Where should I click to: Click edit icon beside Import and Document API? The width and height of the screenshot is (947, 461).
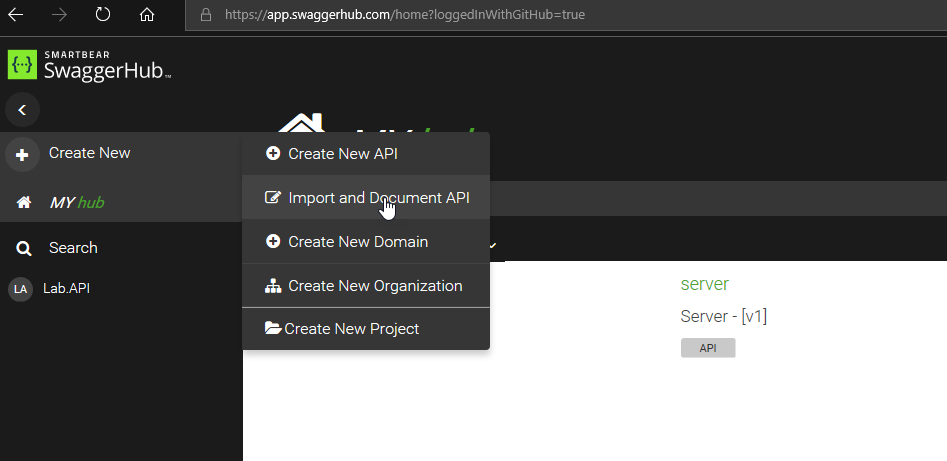pyautogui.click(x=273, y=198)
